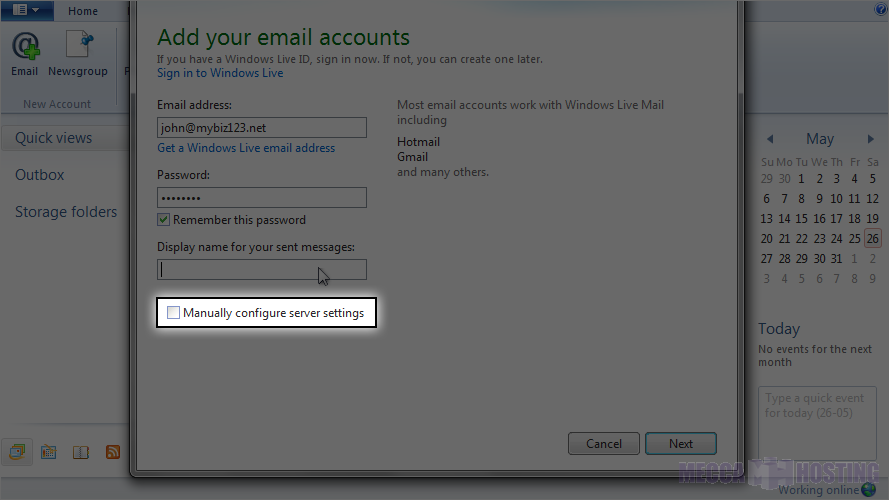The height and width of the screenshot is (500, 889).
Task: Enable Manually configure server settings
Action: point(174,313)
